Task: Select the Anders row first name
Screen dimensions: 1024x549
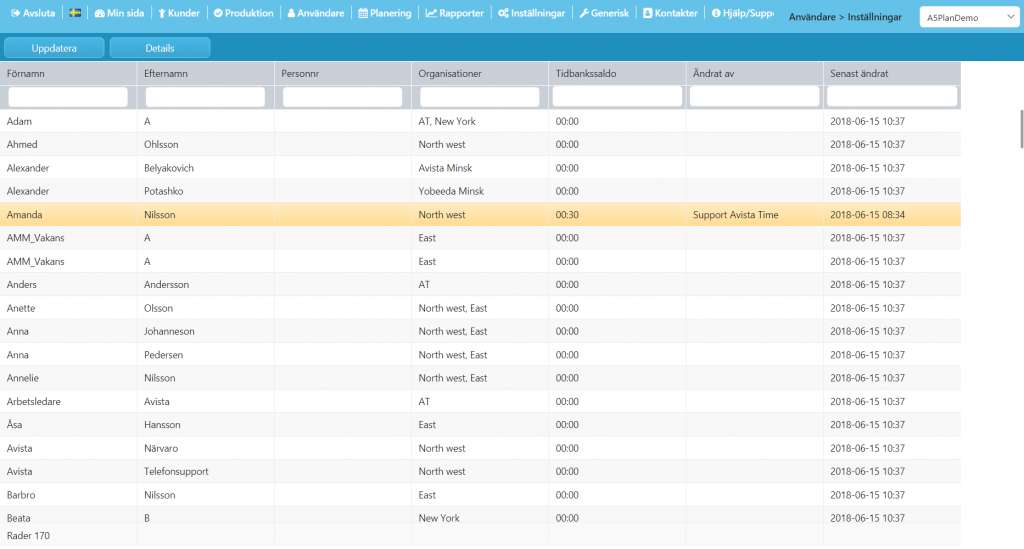Action: tap(22, 285)
